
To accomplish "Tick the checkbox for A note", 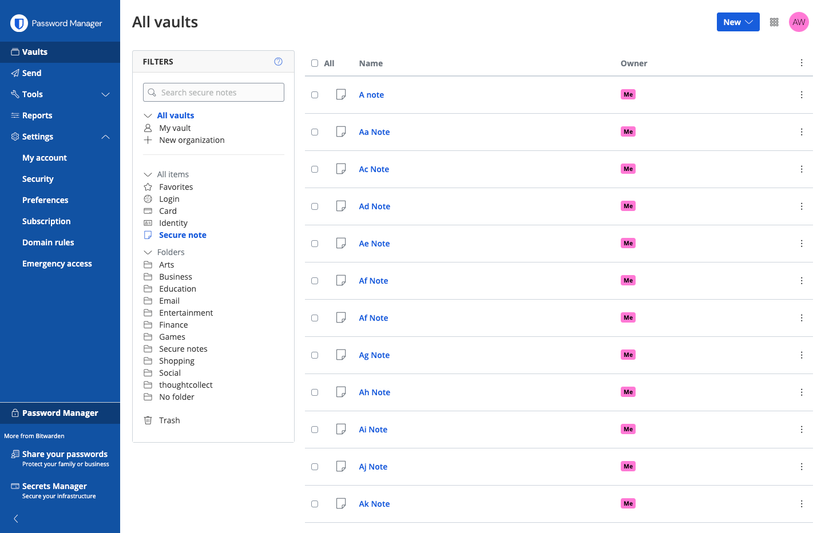I will 315,95.
